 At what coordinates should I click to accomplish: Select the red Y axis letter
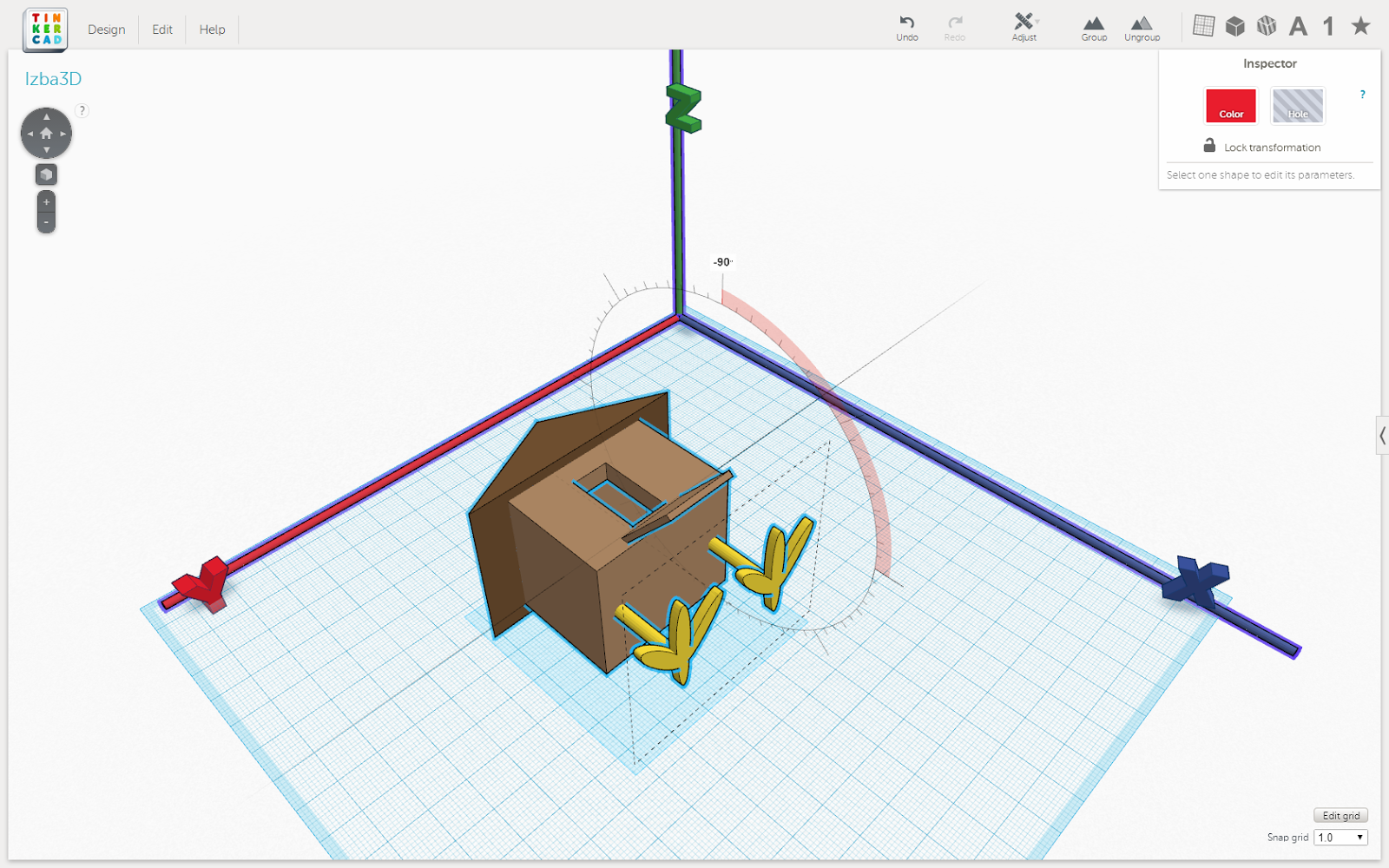pyautogui.click(x=205, y=583)
